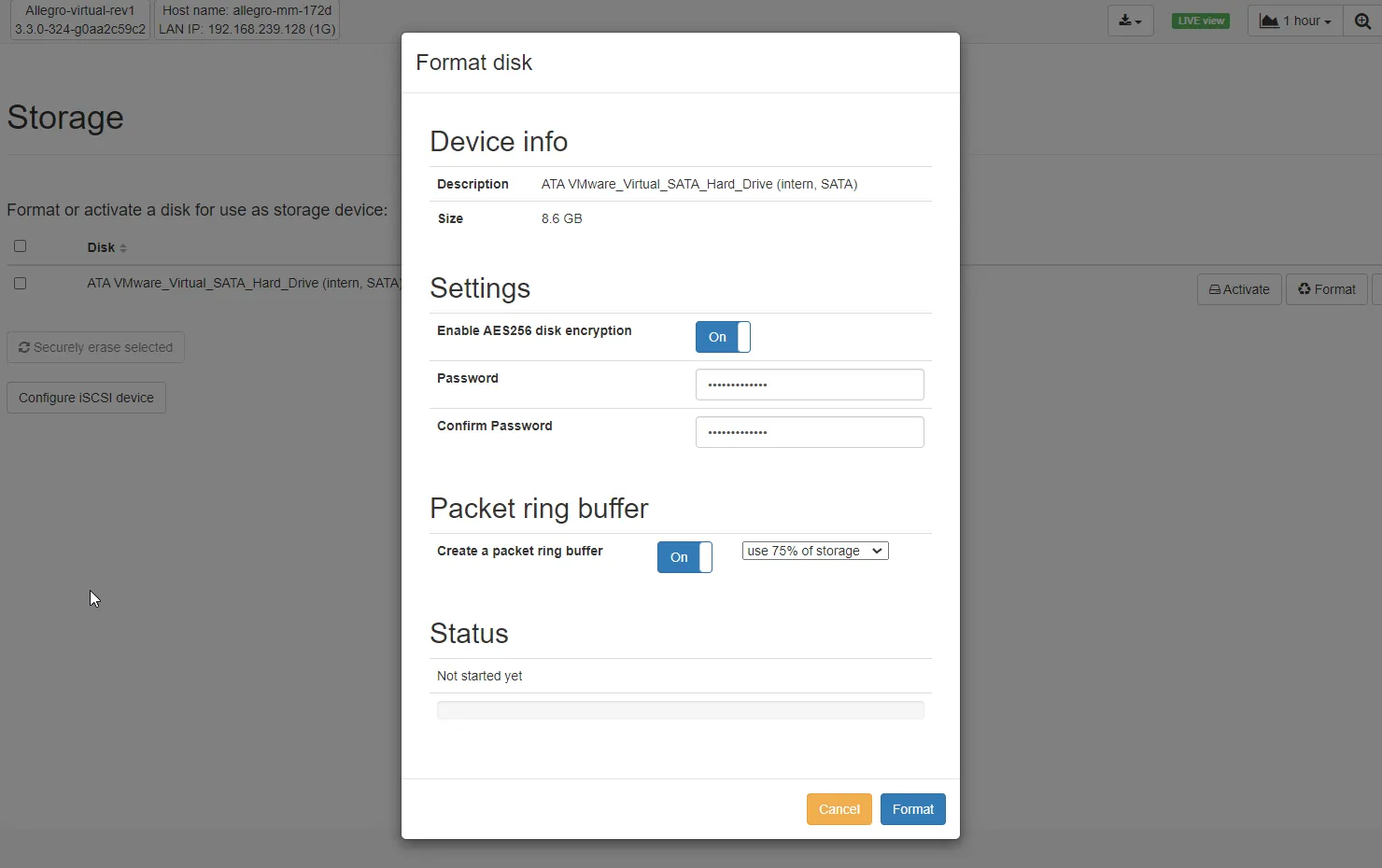
Task: Click the Password input field
Action: point(810,385)
